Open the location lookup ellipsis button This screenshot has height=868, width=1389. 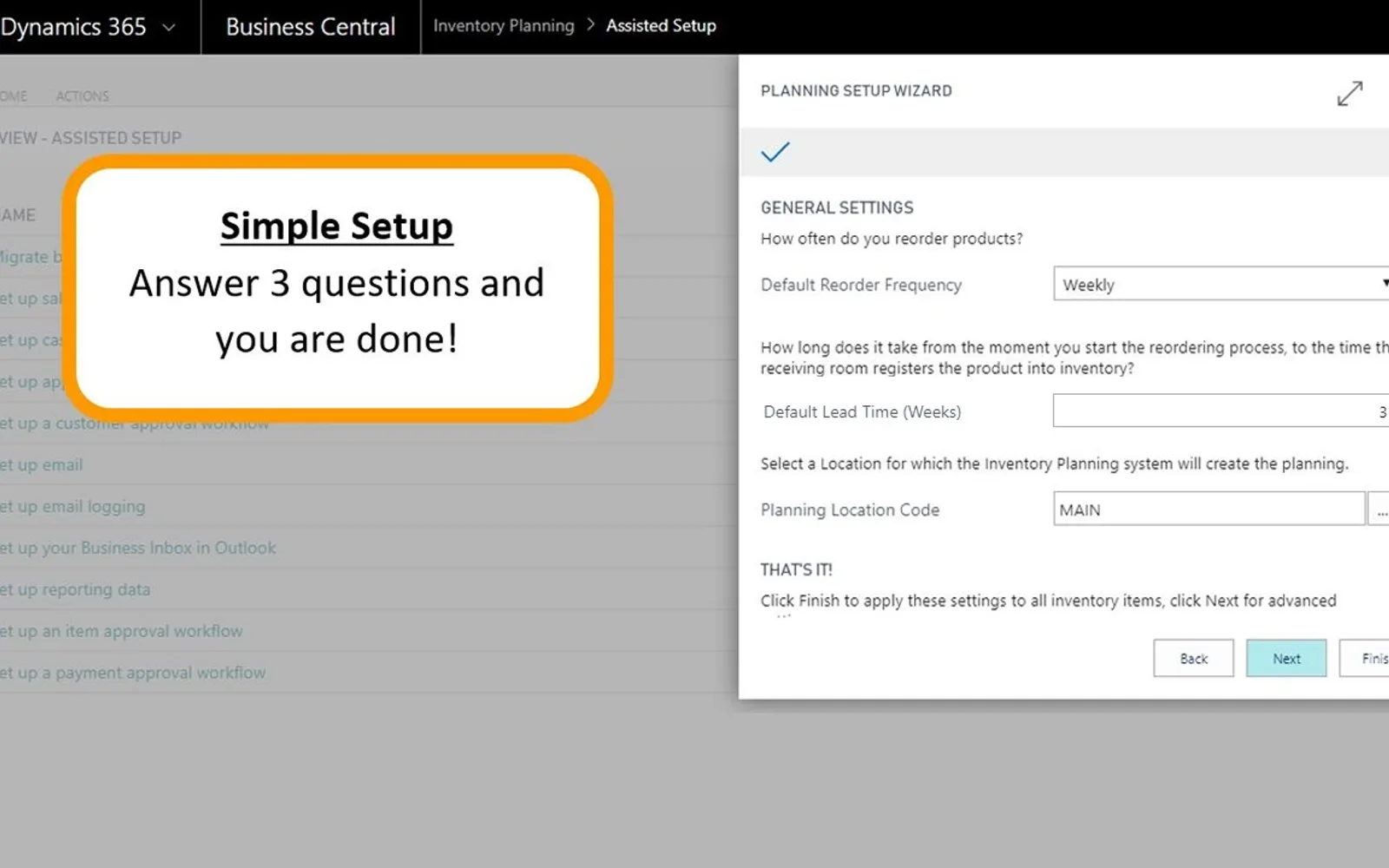click(1379, 510)
